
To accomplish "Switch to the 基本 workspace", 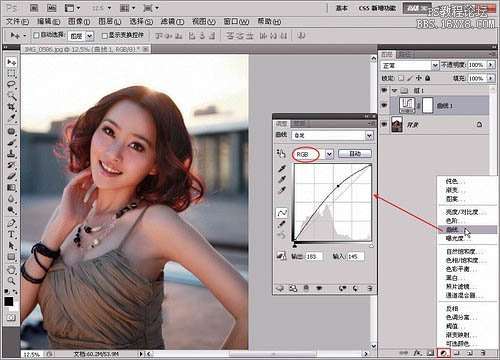I will pos(341,8).
